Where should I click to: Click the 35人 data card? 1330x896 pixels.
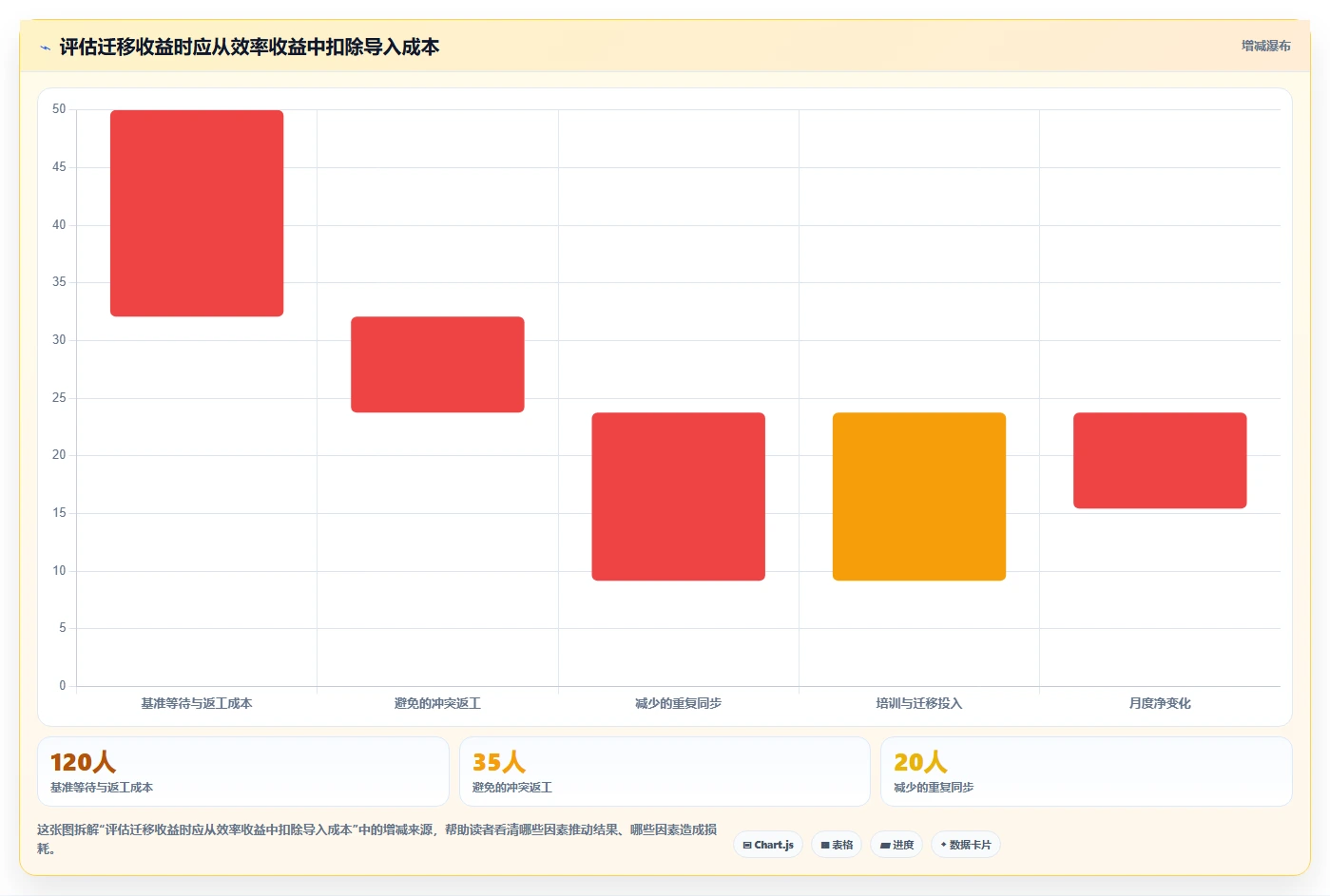point(665,772)
